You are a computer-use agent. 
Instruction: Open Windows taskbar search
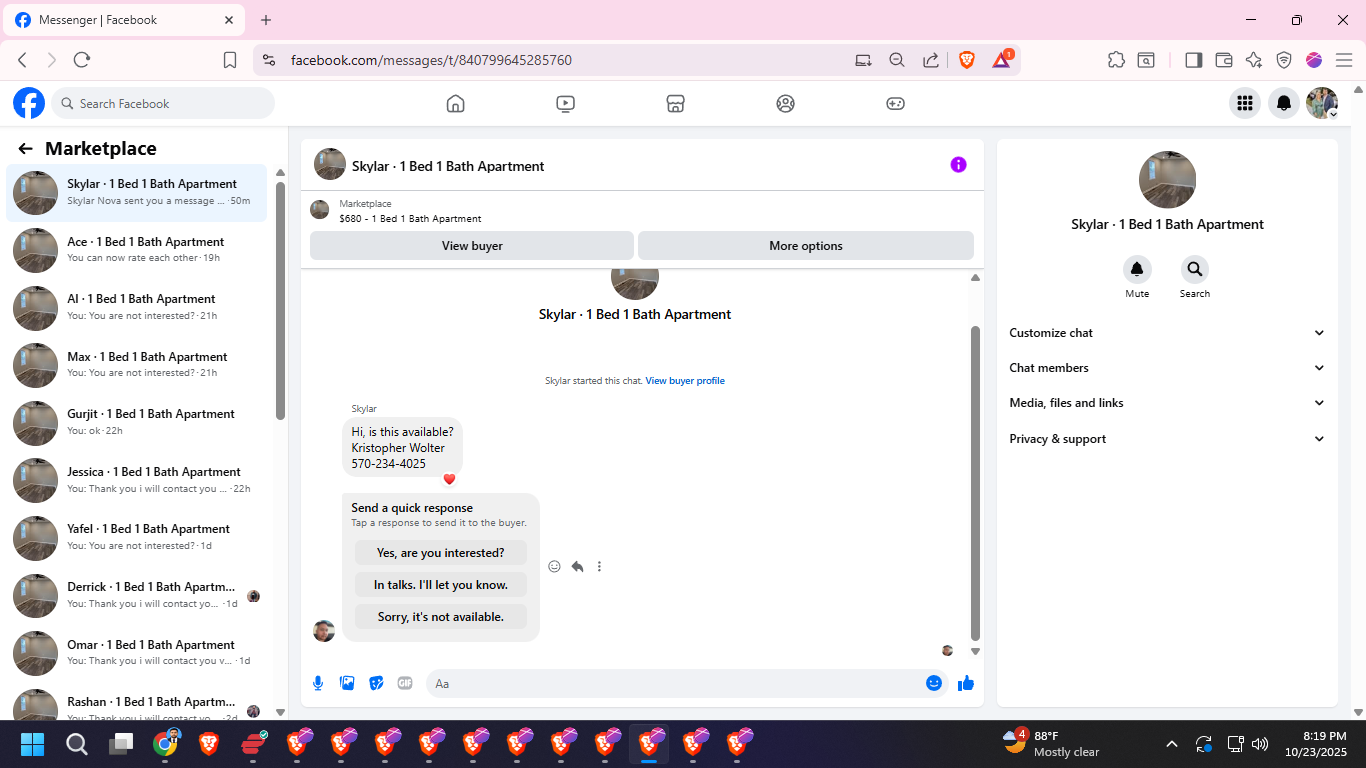click(x=77, y=744)
